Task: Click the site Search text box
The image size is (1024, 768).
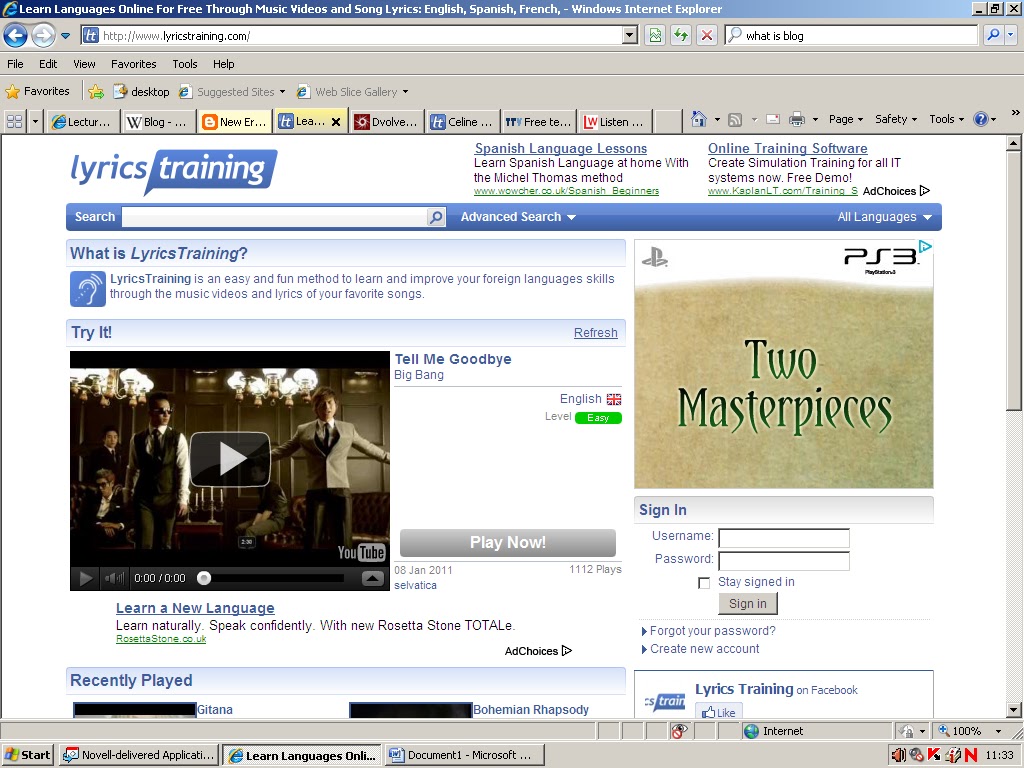Action: pos(274,217)
